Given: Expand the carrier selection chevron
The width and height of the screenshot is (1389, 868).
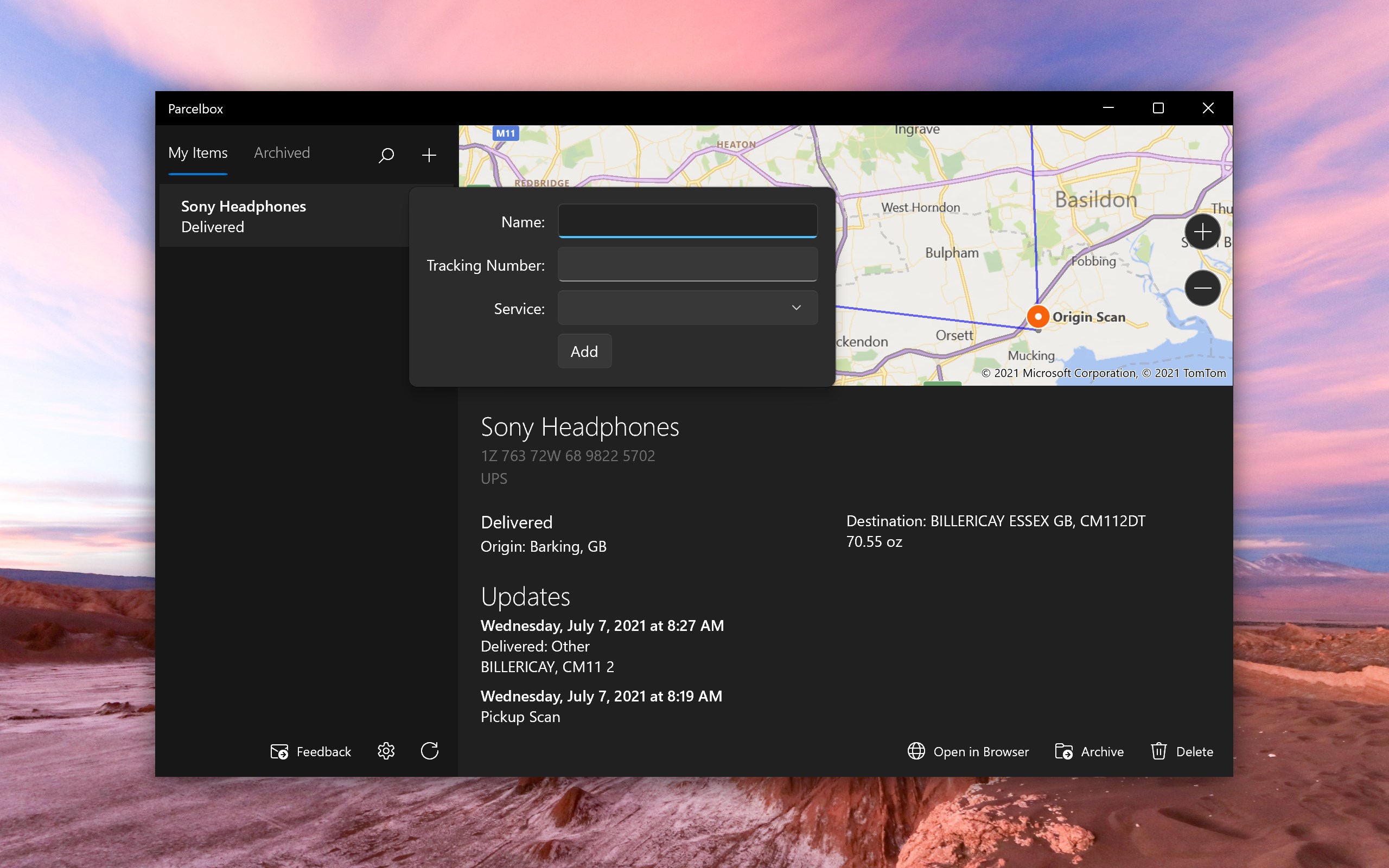Looking at the screenshot, I should tap(796, 308).
